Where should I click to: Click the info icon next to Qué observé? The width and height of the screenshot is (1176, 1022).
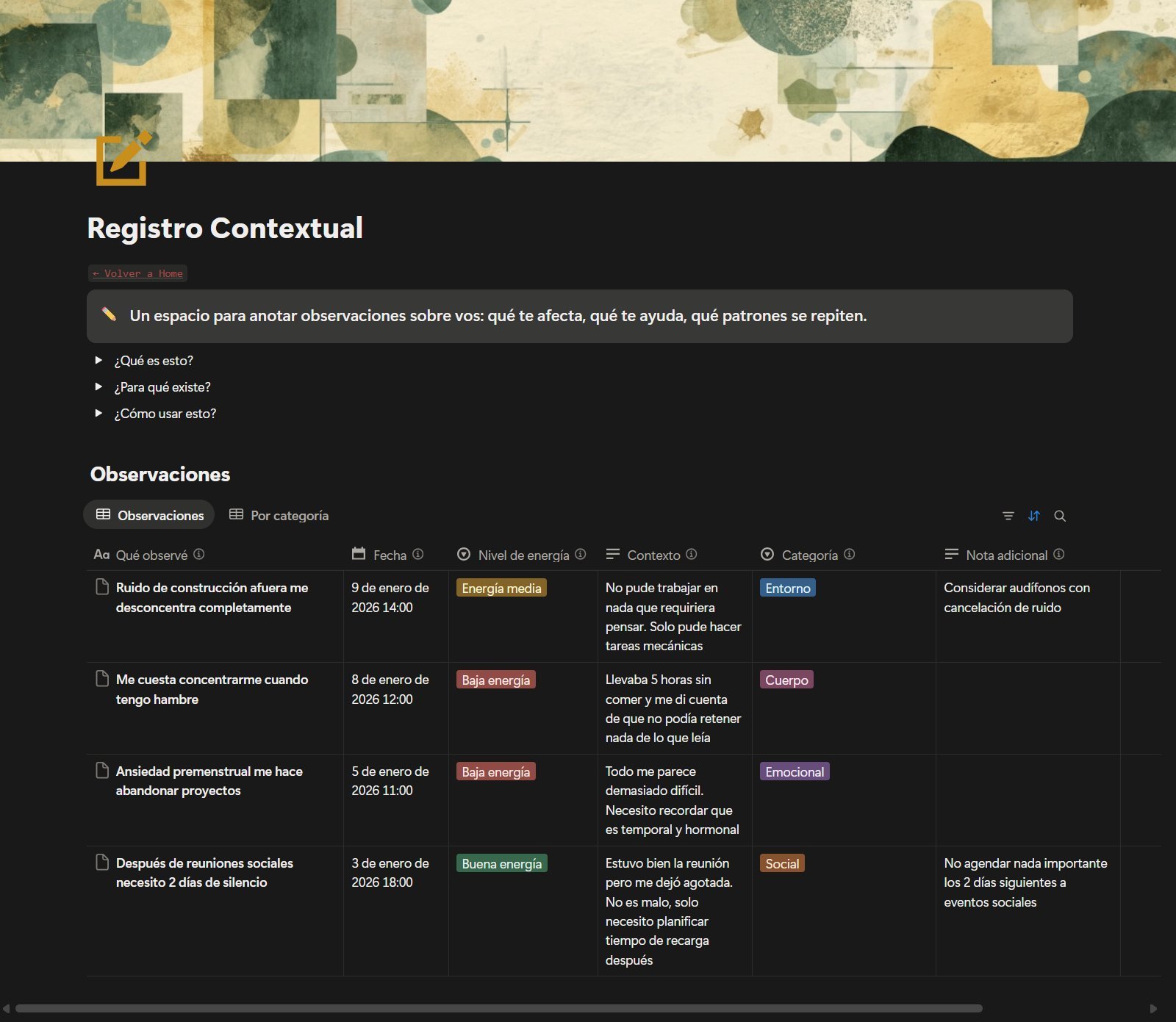pyautogui.click(x=199, y=555)
